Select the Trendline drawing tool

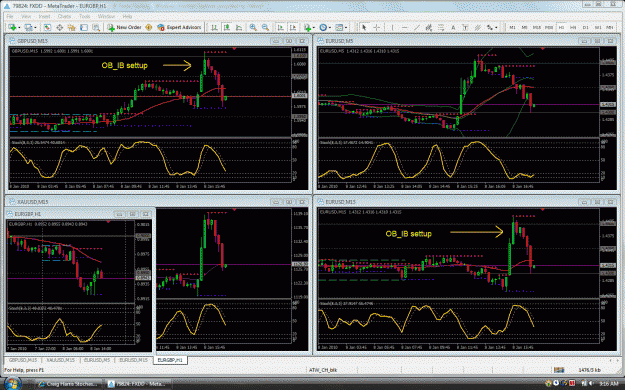(x=417, y=28)
